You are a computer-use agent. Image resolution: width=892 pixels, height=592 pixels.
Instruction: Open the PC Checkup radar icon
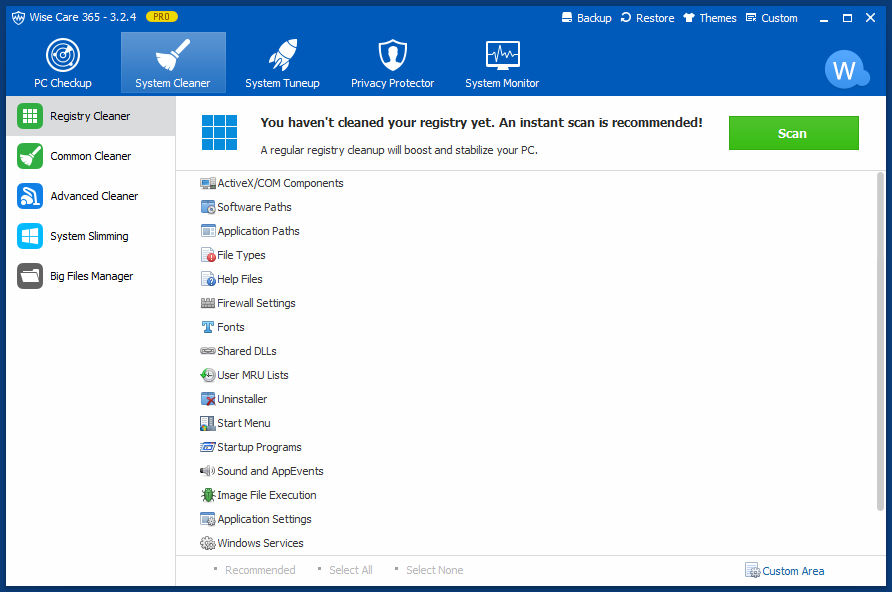63,55
